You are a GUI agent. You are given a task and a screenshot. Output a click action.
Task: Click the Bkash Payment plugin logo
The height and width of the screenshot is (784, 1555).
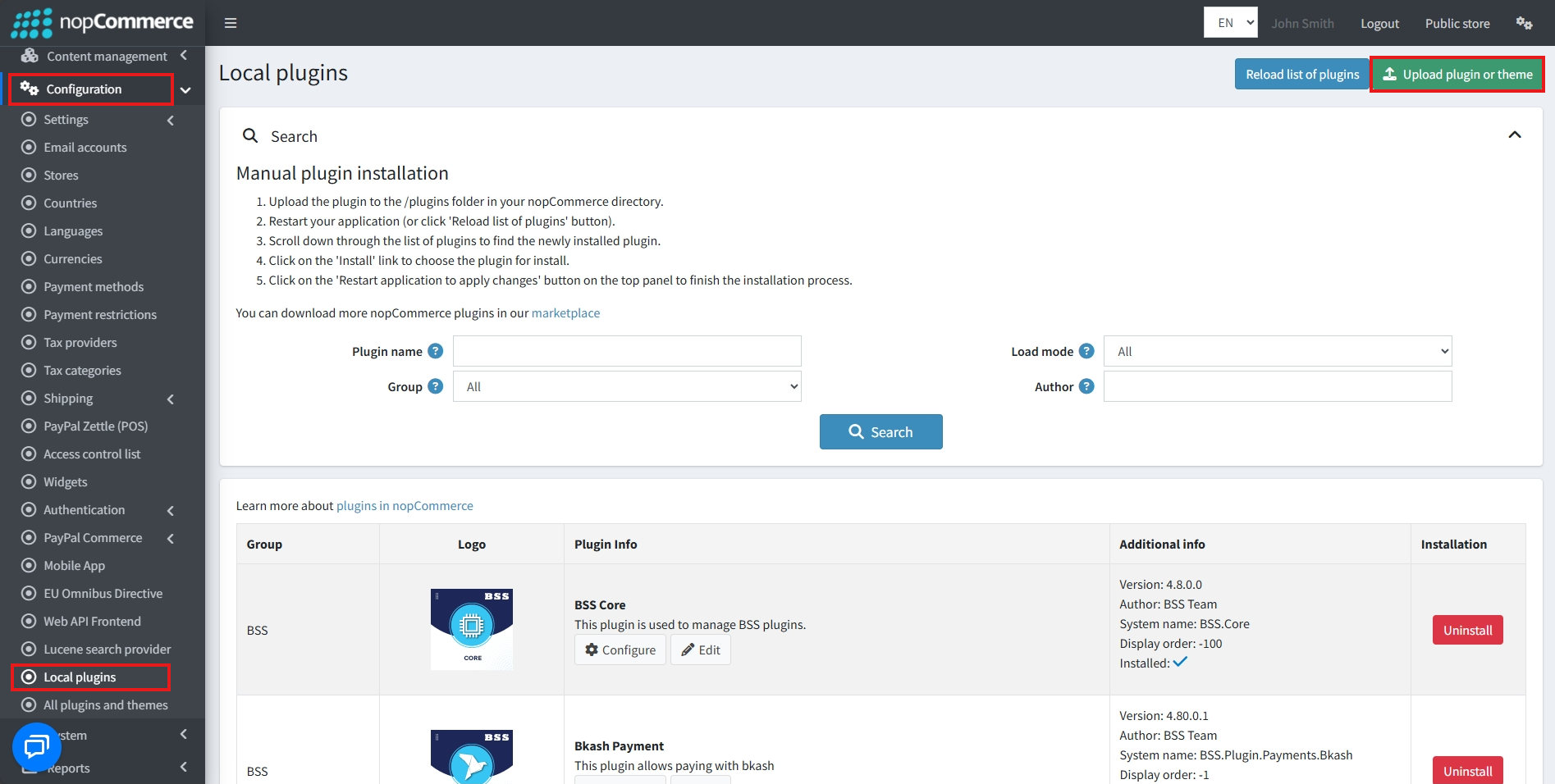point(472,756)
